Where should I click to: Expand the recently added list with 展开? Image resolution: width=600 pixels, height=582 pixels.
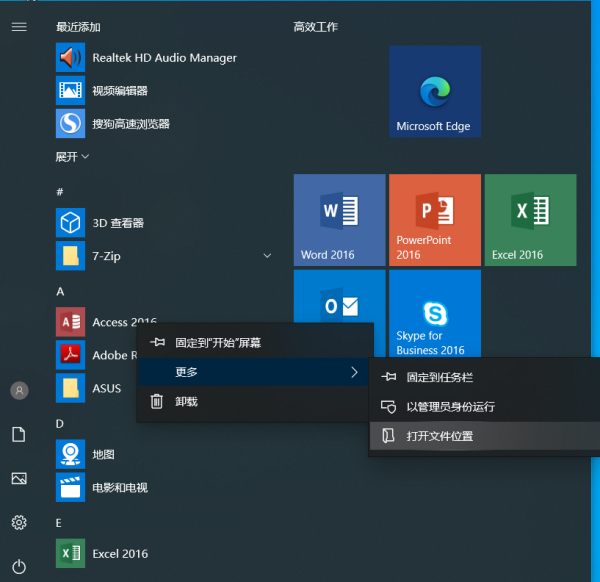[x=72, y=157]
